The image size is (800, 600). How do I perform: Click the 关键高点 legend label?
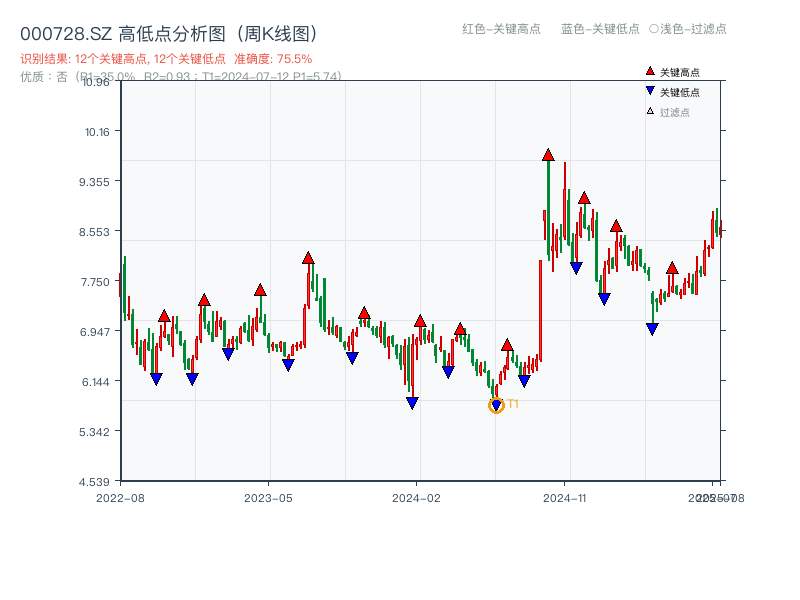click(x=680, y=72)
